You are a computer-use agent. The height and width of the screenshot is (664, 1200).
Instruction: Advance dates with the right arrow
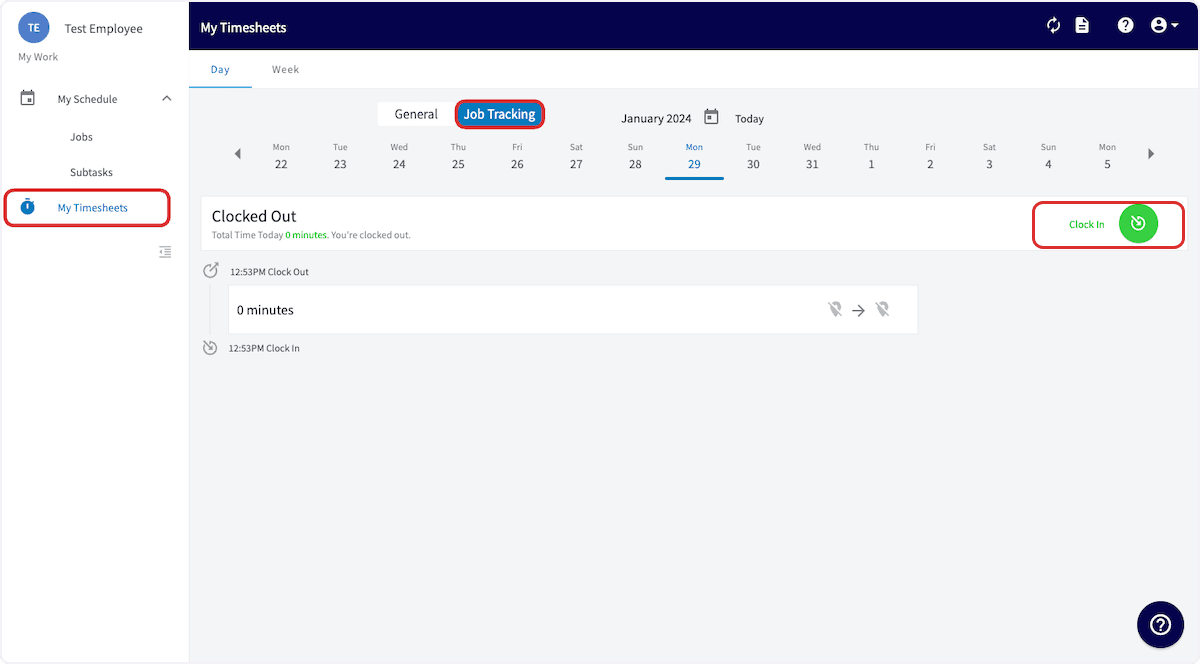[x=1151, y=154]
